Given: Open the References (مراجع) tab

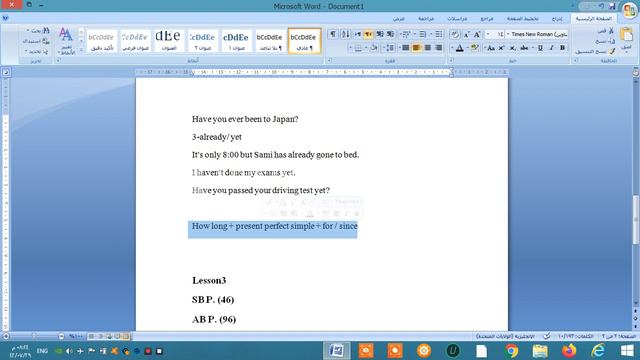Looking at the screenshot, I should coord(487,18).
